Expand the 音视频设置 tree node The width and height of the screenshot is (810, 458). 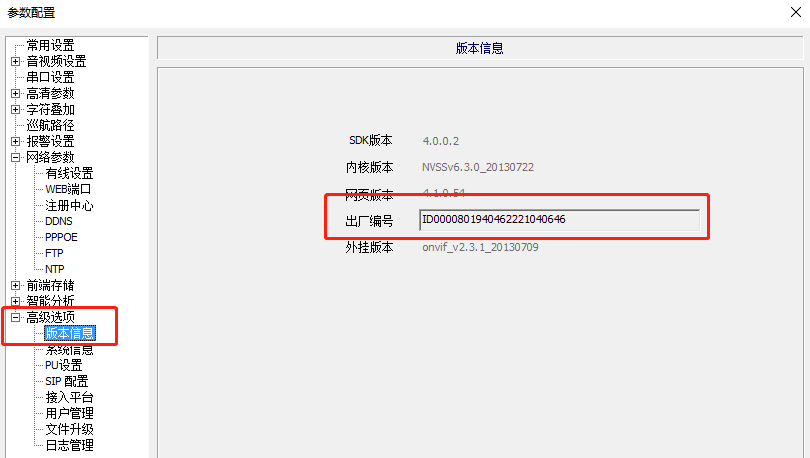point(16,61)
